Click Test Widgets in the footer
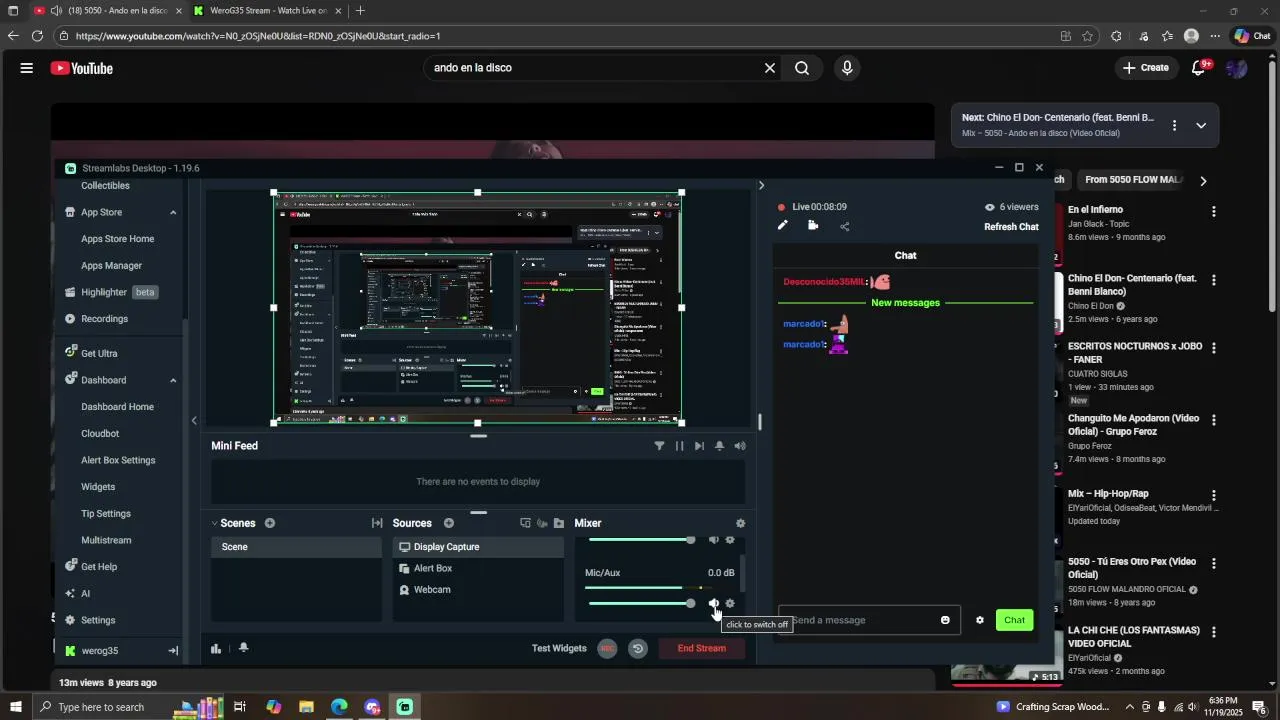The height and width of the screenshot is (720, 1280). (559, 648)
